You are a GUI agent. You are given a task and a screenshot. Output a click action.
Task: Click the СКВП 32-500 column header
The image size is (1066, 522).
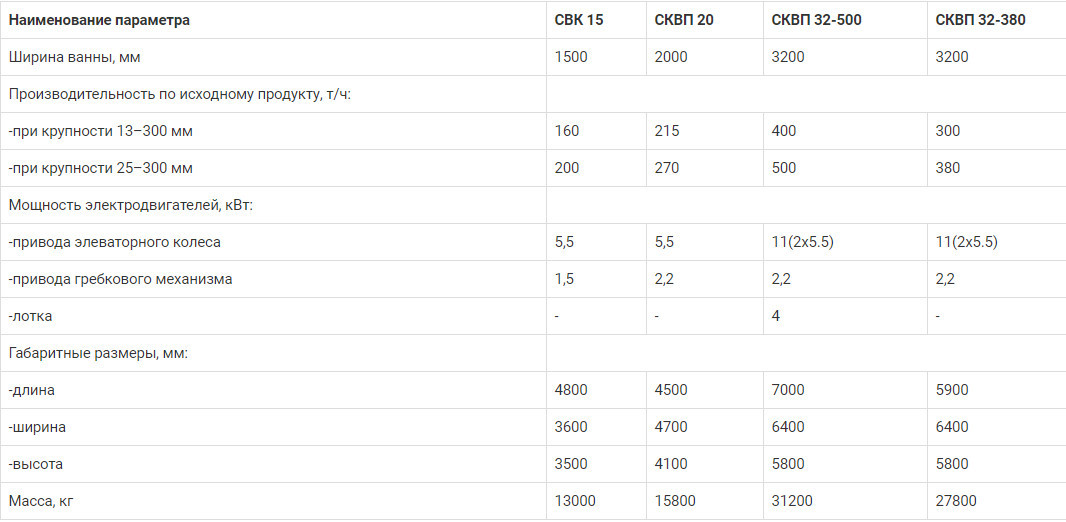coord(816,20)
